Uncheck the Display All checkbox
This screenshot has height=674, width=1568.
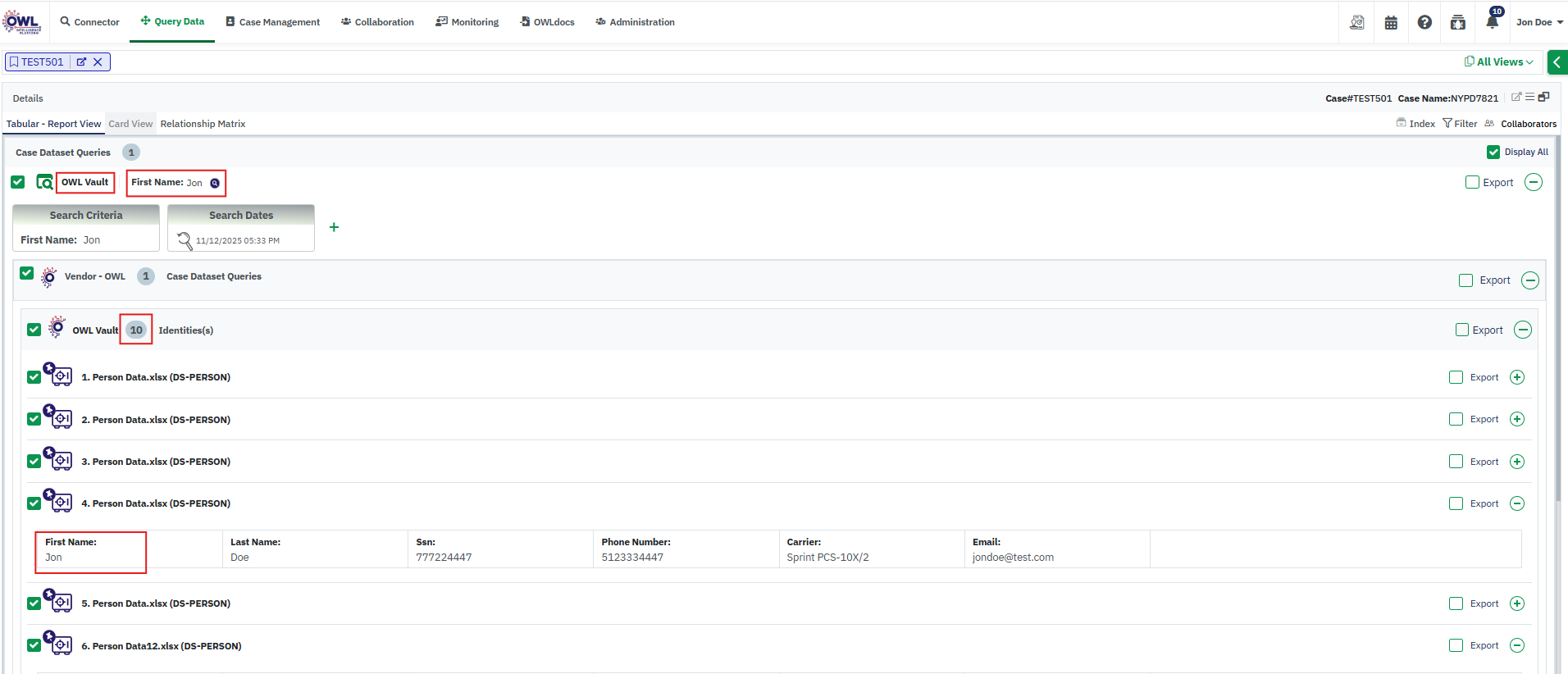click(x=1493, y=153)
